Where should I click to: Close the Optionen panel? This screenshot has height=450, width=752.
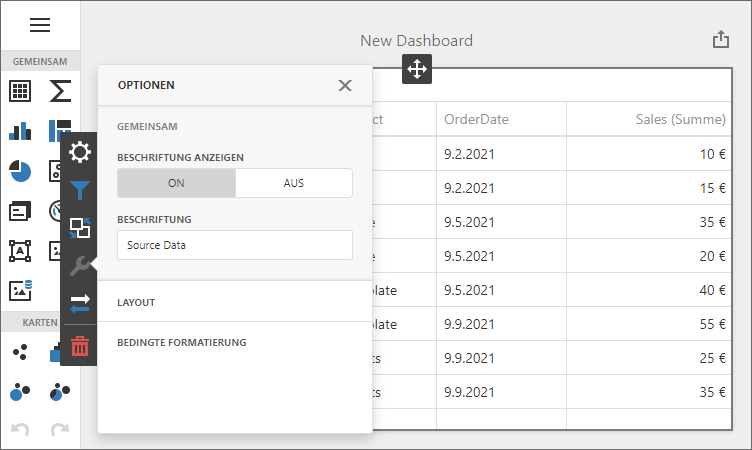(345, 85)
